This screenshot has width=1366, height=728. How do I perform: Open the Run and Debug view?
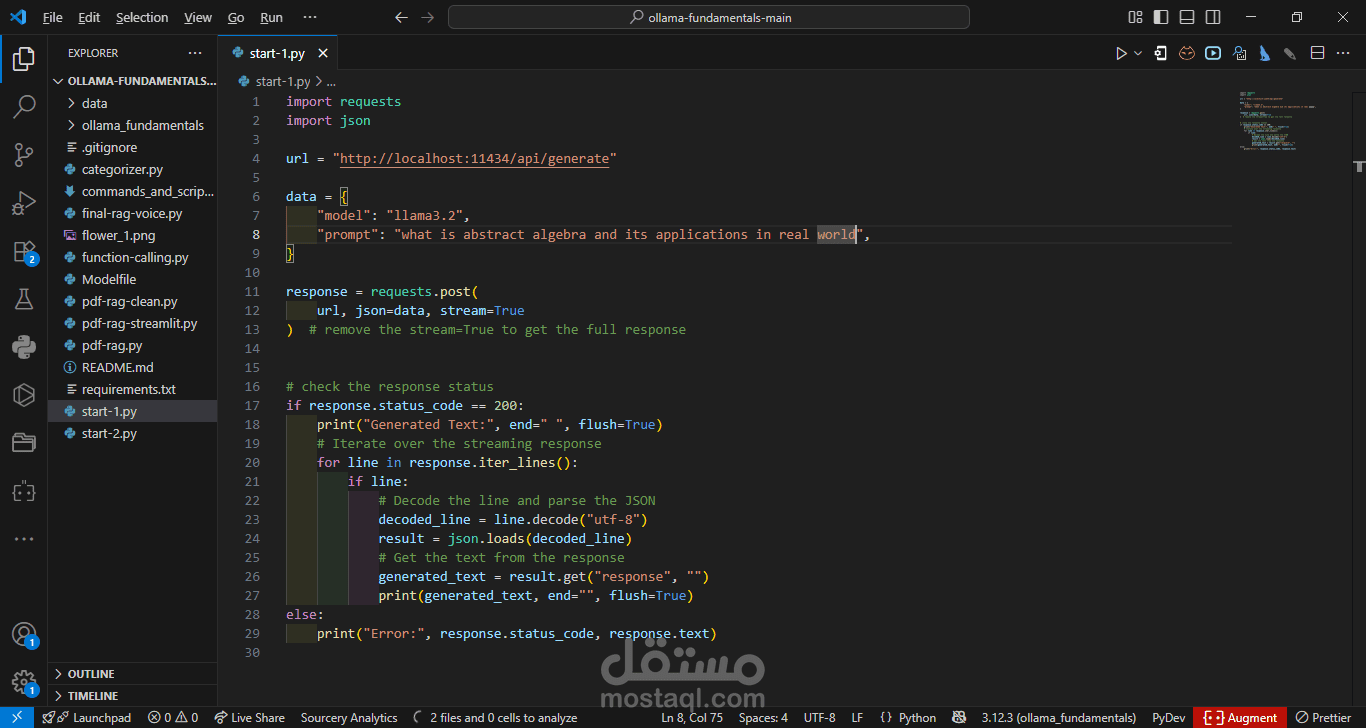pyautogui.click(x=24, y=203)
